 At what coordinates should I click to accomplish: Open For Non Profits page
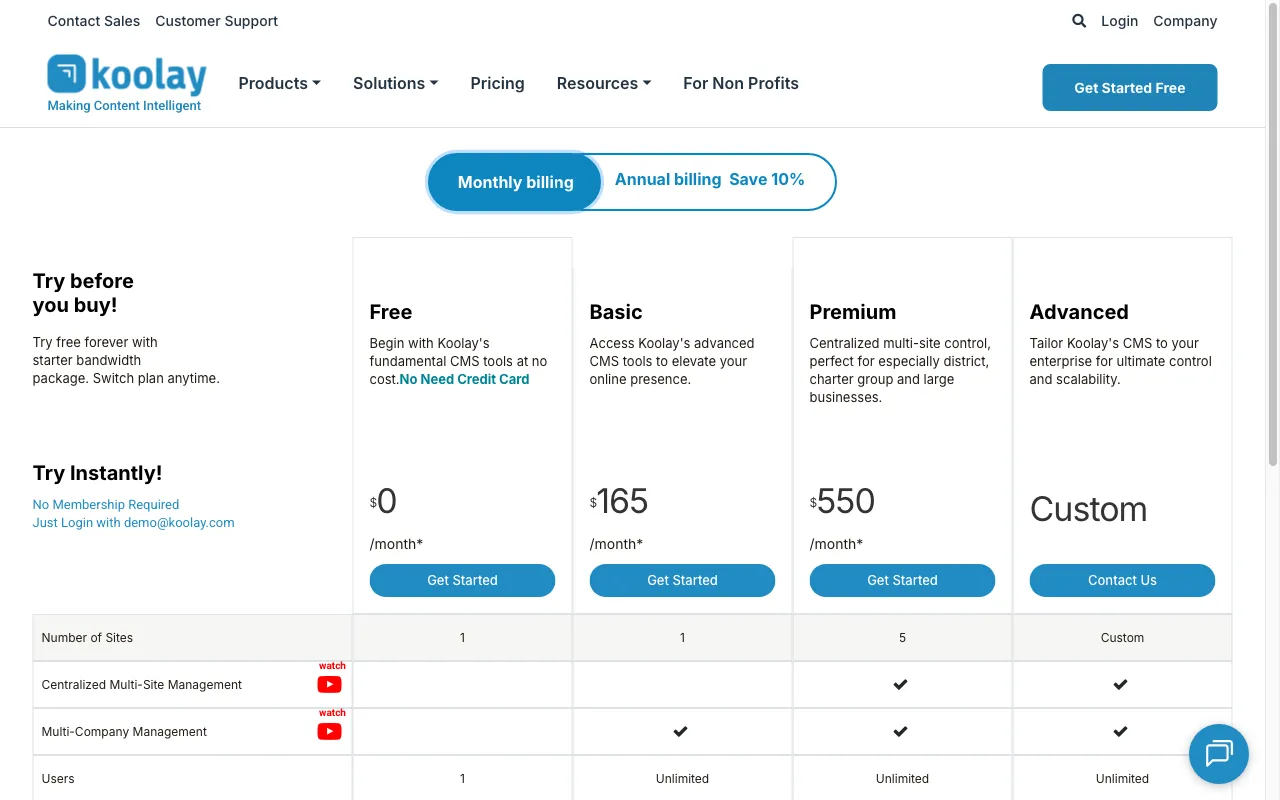point(741,83)
